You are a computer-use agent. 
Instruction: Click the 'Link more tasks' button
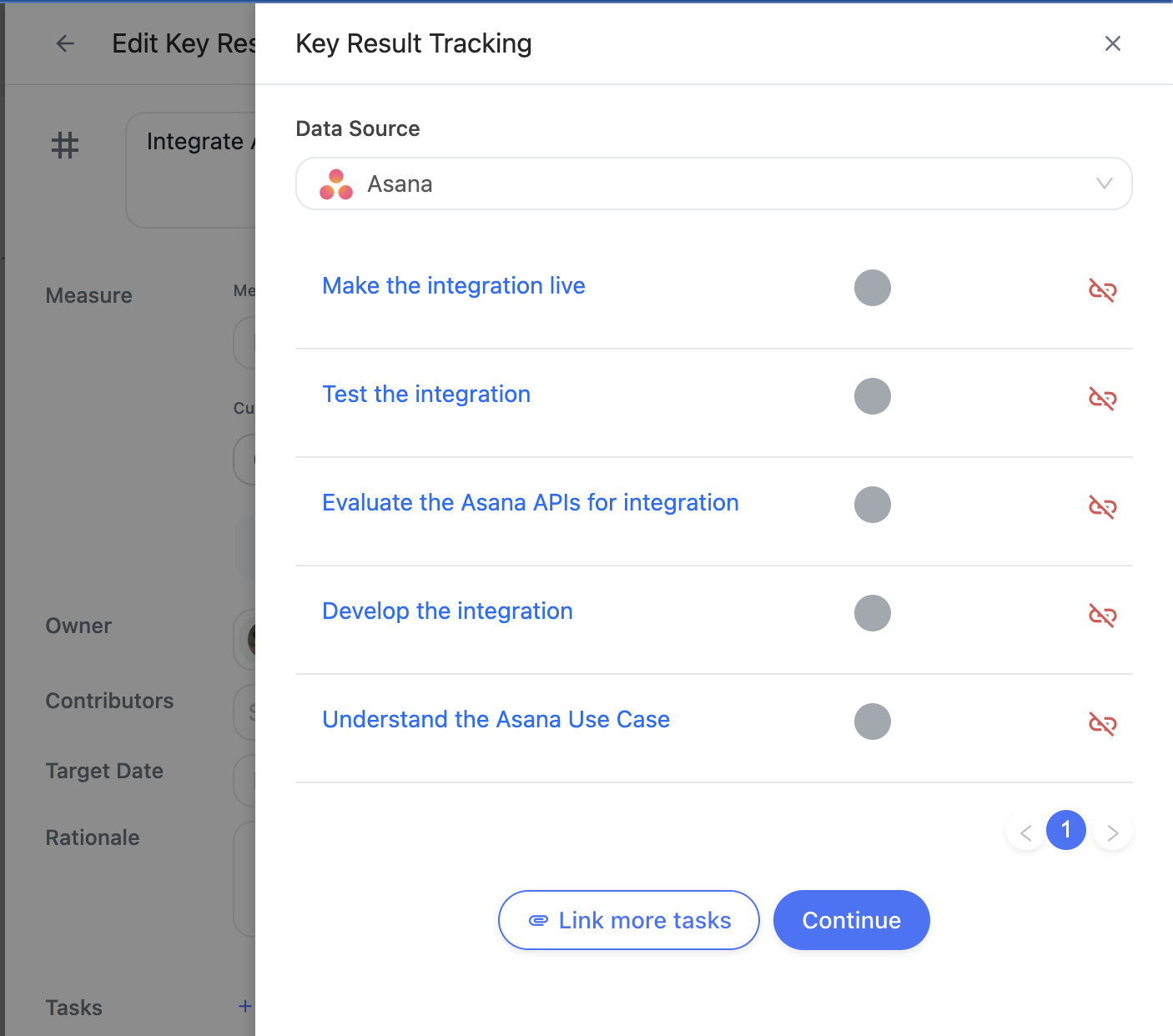pyautogui.click(x=629, y=920)
